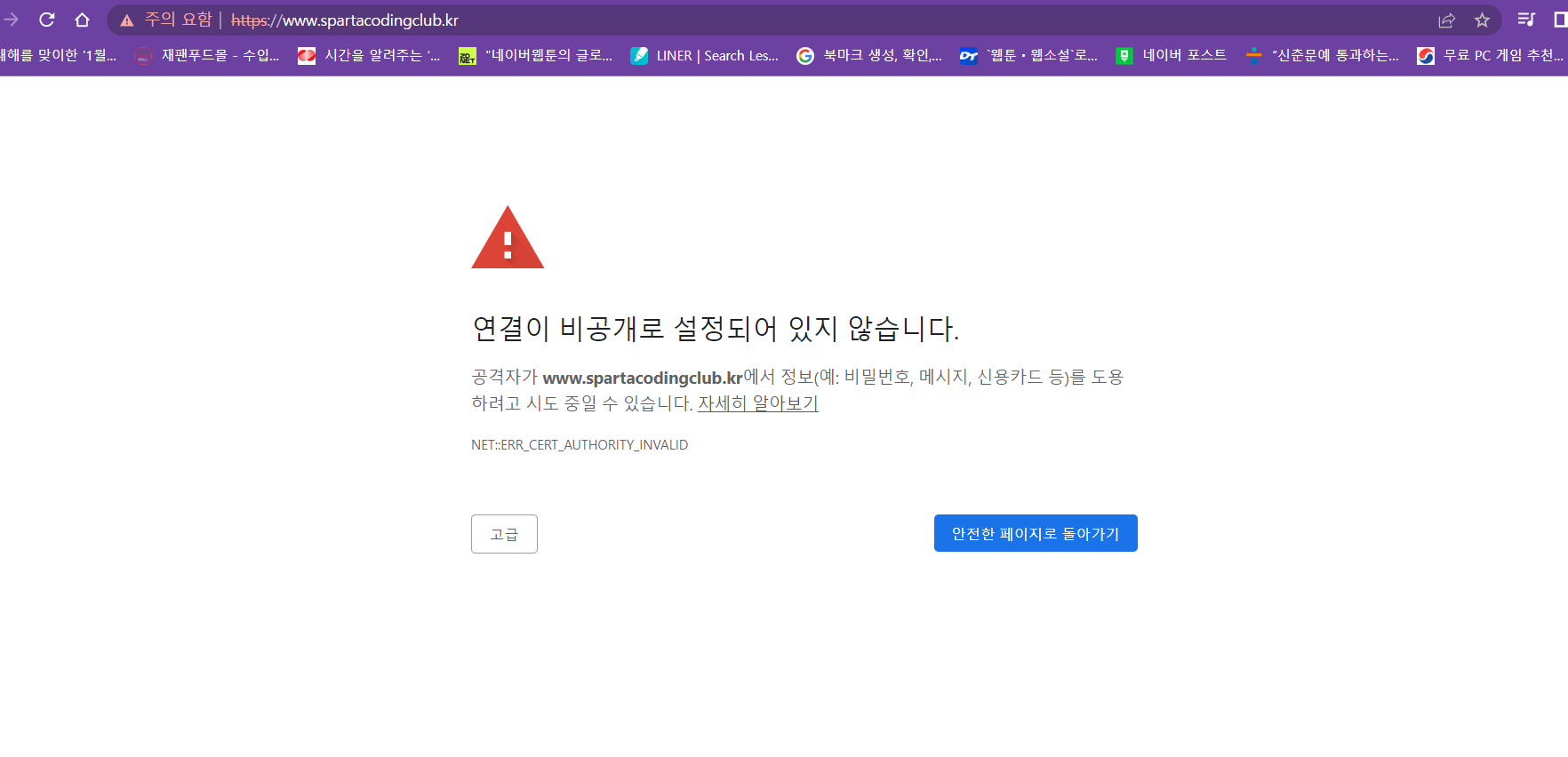Open the '네이버웹툰의 글로...' bookmark
1568x757 pixels.
(535, 55)
